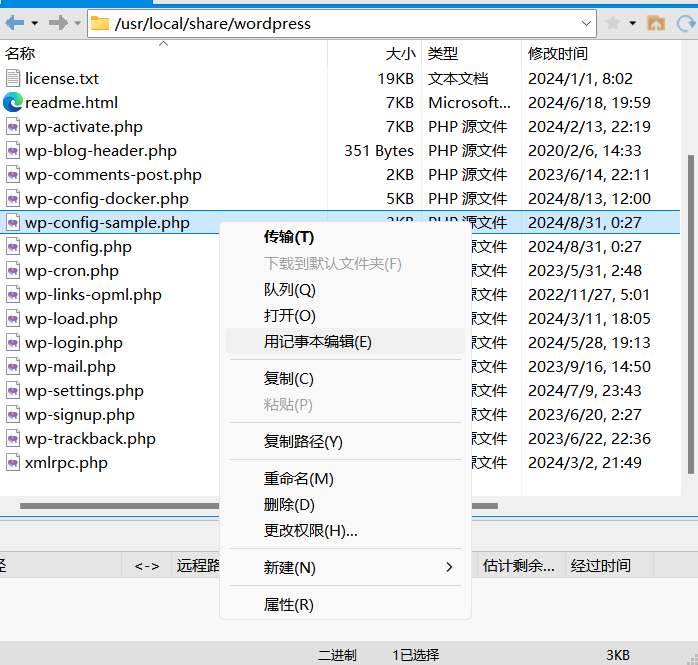Click the wp-signup.php file icon
Screen dimensions: 698x665
13,415
